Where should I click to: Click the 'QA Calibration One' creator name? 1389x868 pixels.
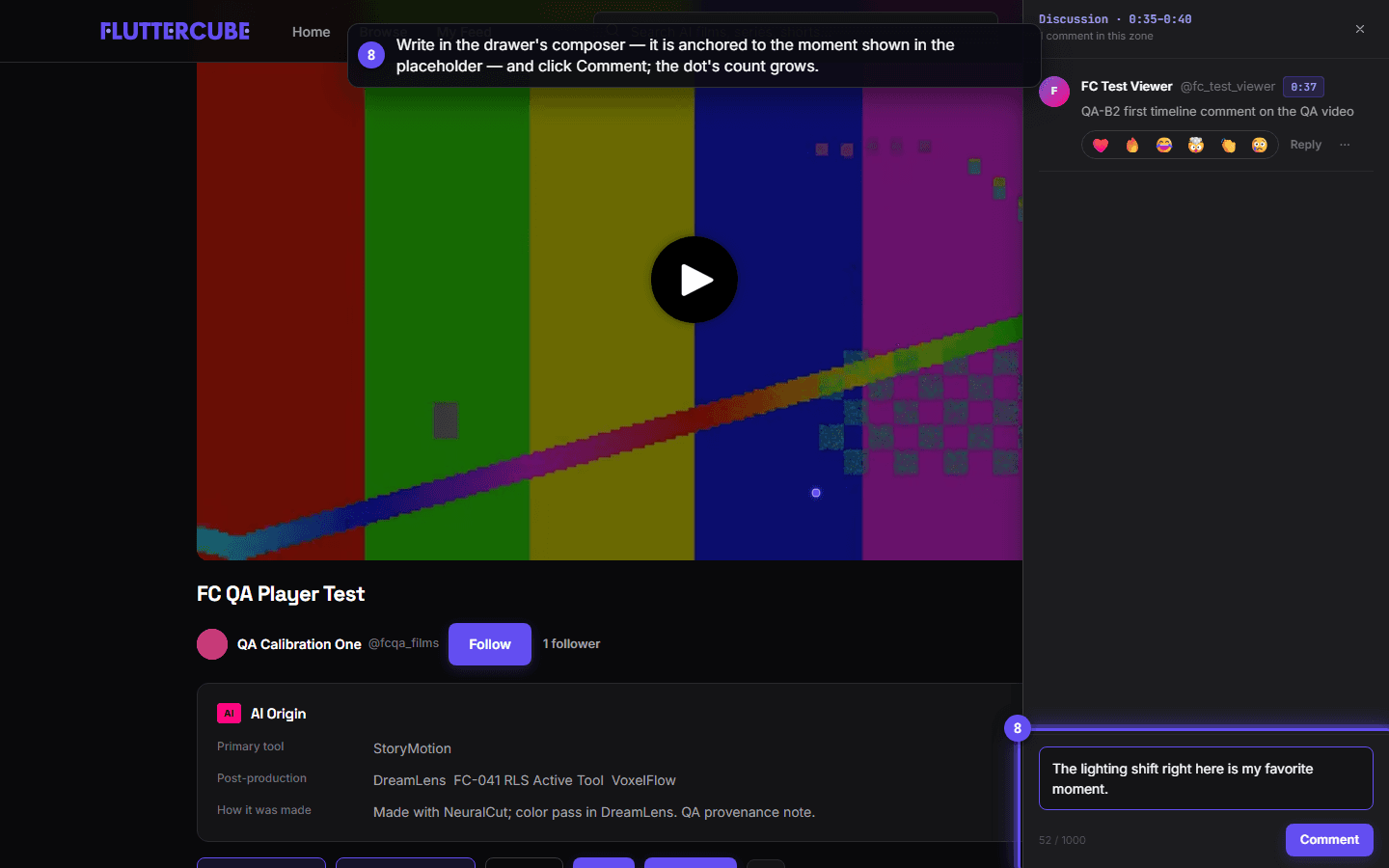(299, 644)
